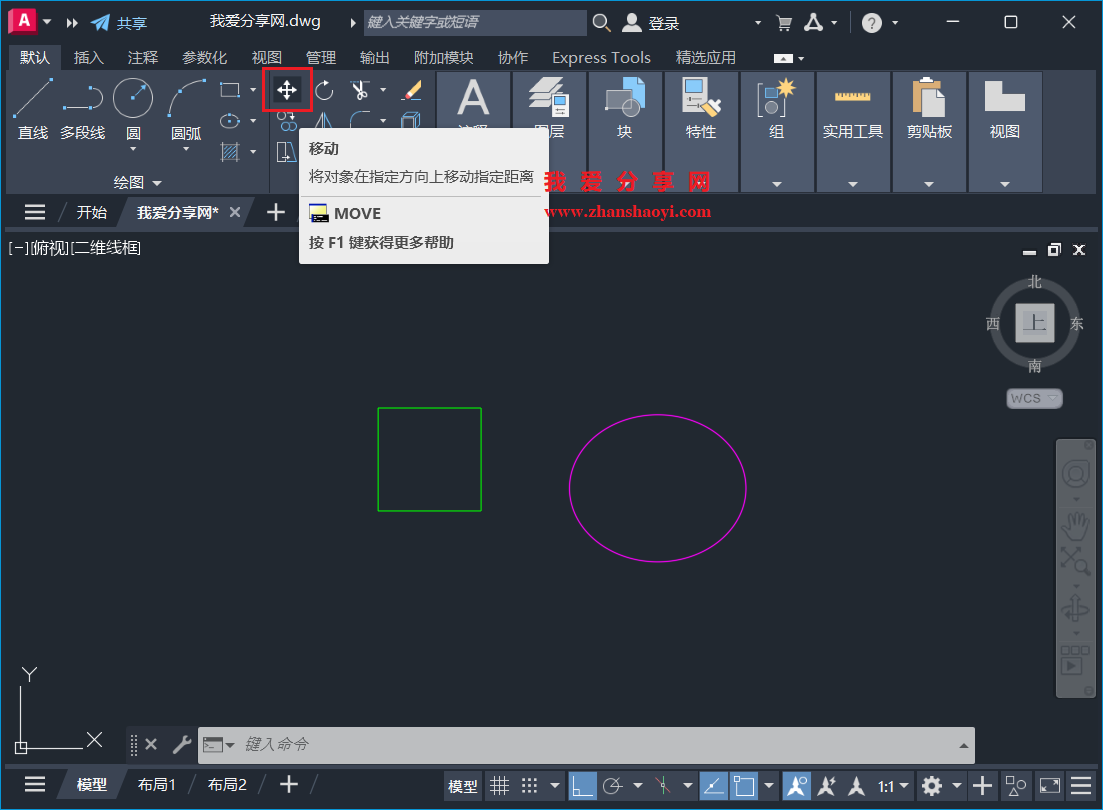
Task: Toggle the drawing grid display
Action: point(499,785)
